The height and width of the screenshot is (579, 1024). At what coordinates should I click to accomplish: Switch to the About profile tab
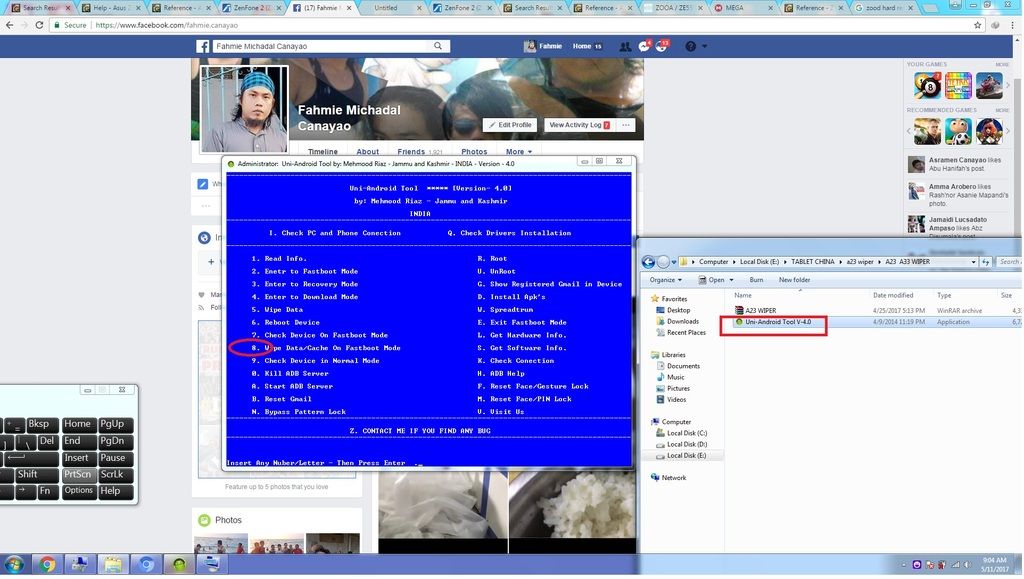pyautogui.click(x=368, y=151)
